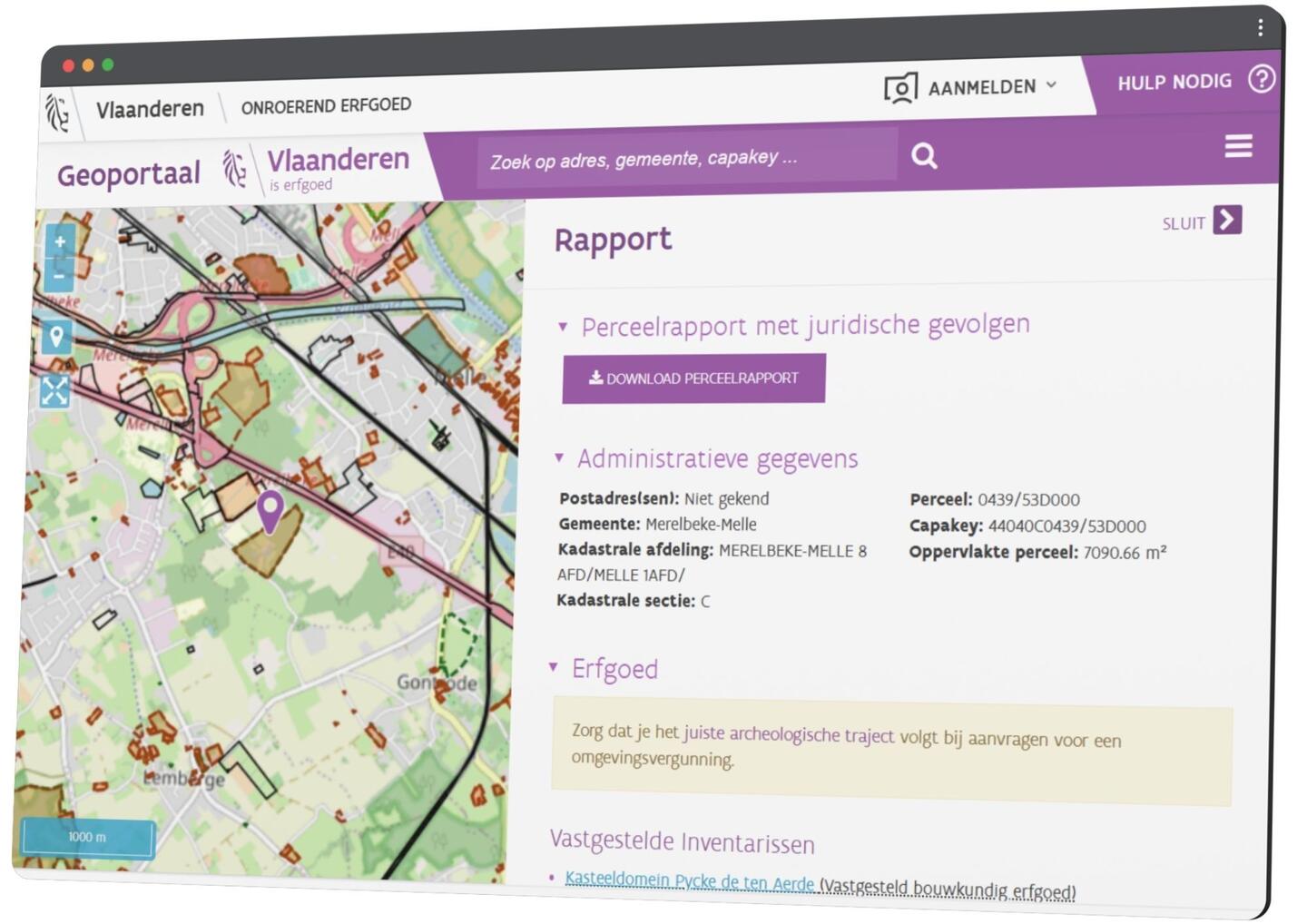Click the Capakey value 44040C0439/53D000
The height and width of the screenshot is (924, 1307).
click(x=1066, y=526)
